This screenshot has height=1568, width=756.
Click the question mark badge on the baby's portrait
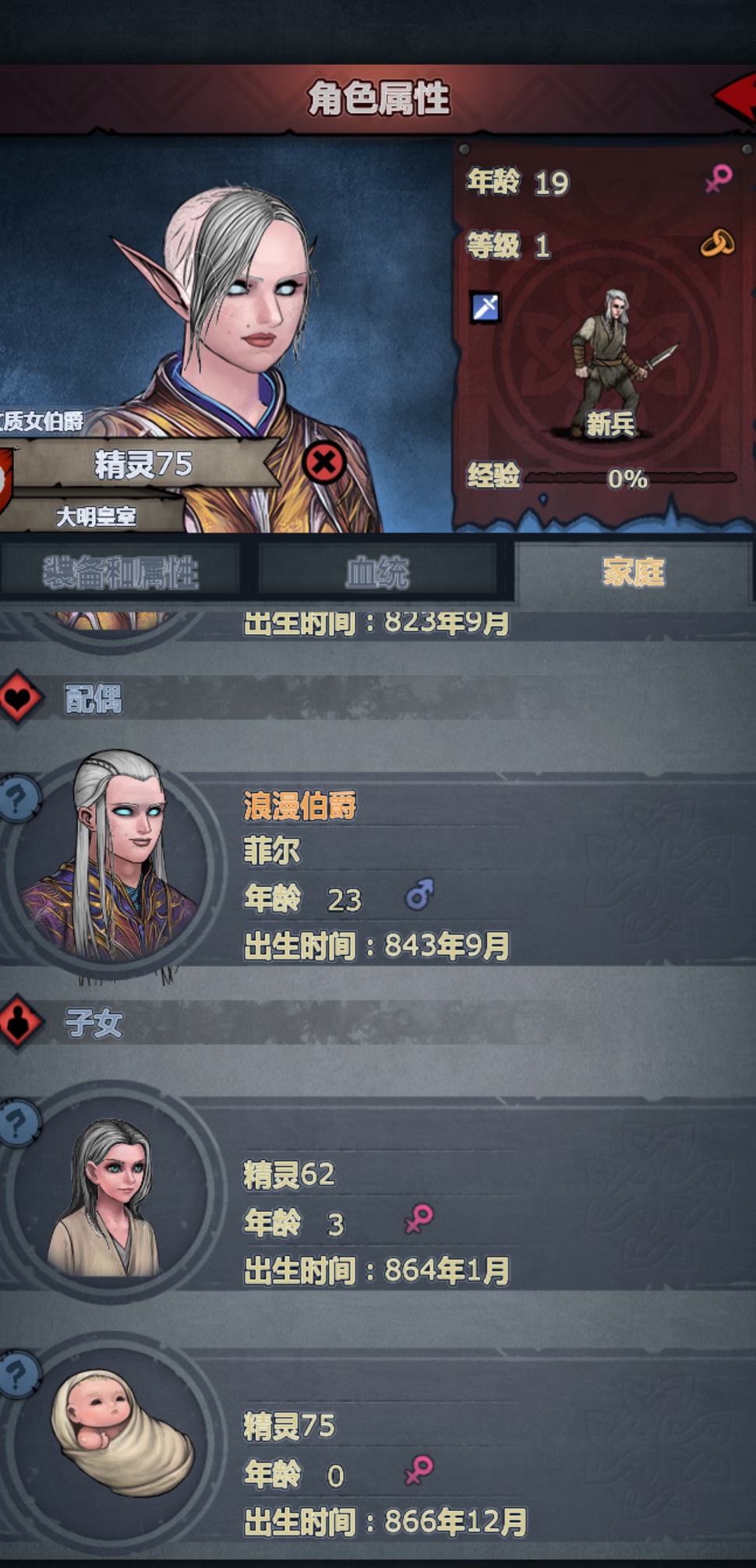pos(19,1375)
